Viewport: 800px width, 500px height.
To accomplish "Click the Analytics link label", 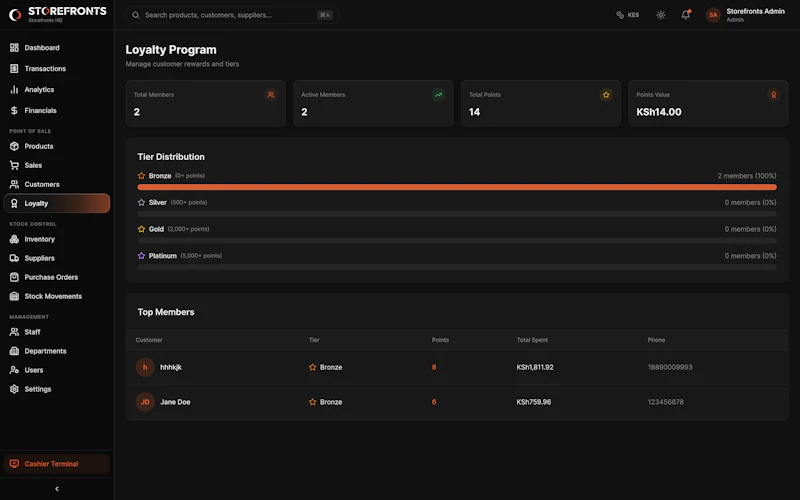I will 39,89.
